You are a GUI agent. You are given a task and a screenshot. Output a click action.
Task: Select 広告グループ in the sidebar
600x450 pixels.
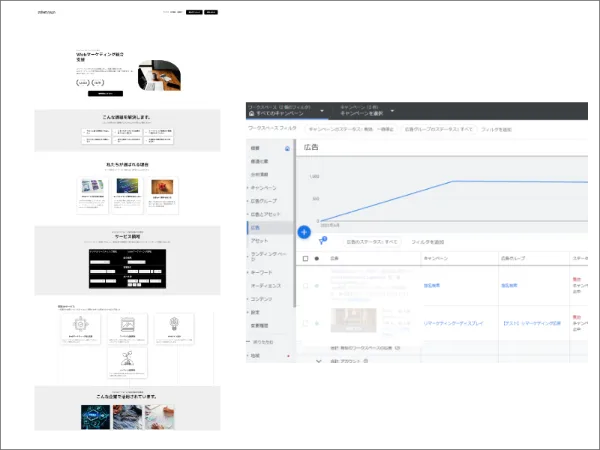pos(266,201)
